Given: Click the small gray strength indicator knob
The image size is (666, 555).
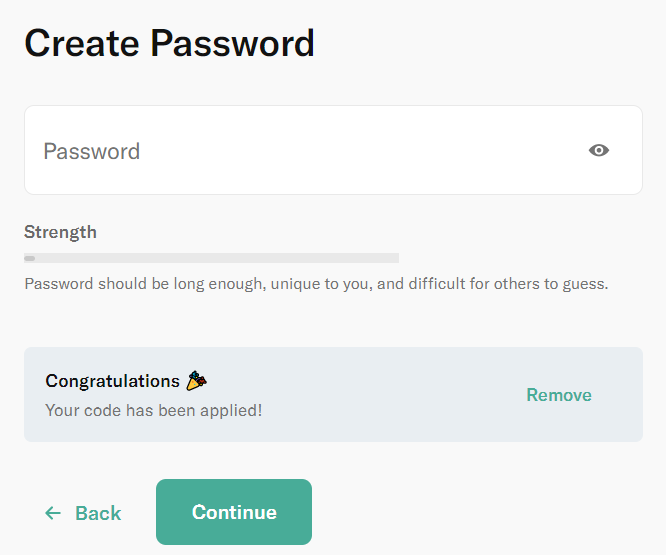Looking at the screenshot, I should coord(30,258).
